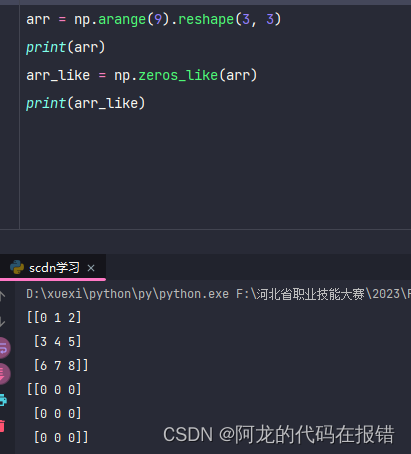Click the down arrow in run toolbar
The height and width of the screenshot is (454, 411).
(2, 321)
